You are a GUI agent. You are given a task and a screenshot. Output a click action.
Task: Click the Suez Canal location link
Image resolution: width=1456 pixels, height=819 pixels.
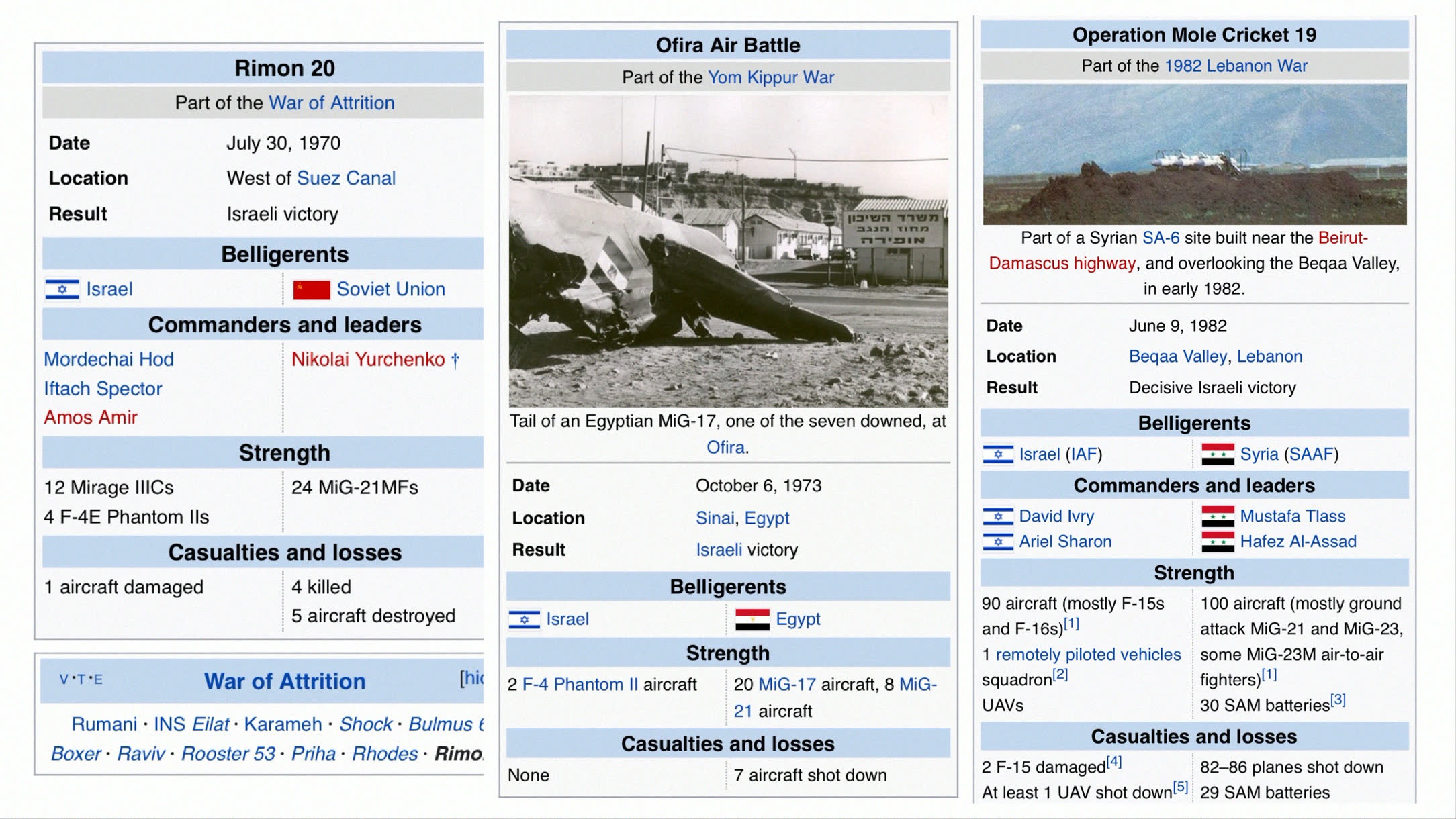point(346,178)
